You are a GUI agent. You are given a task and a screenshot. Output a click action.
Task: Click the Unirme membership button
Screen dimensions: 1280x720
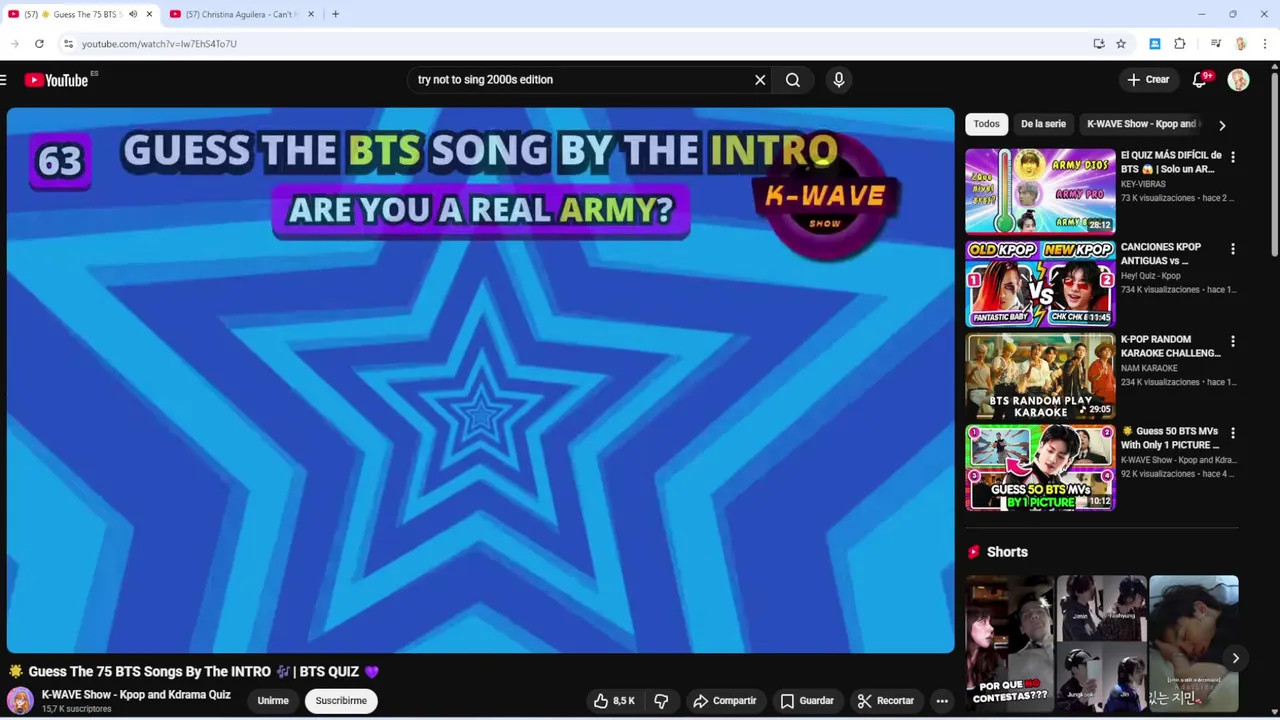pos(273,701)
